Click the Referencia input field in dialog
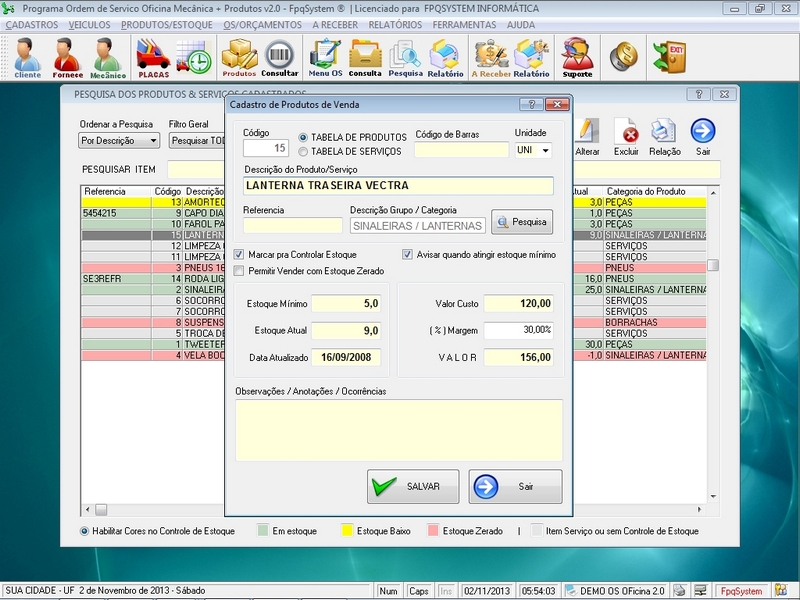Screen dimensions: 800x600 pos(292,226)
